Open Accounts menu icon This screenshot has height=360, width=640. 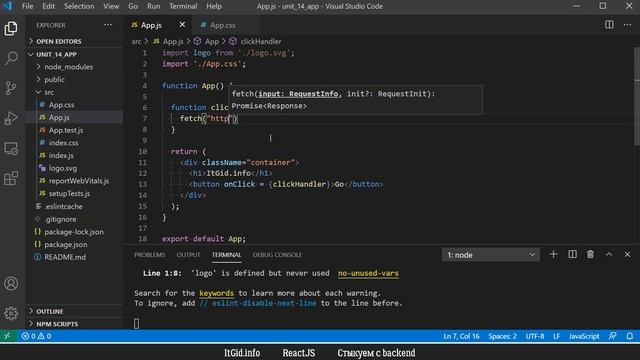(11, 283)
